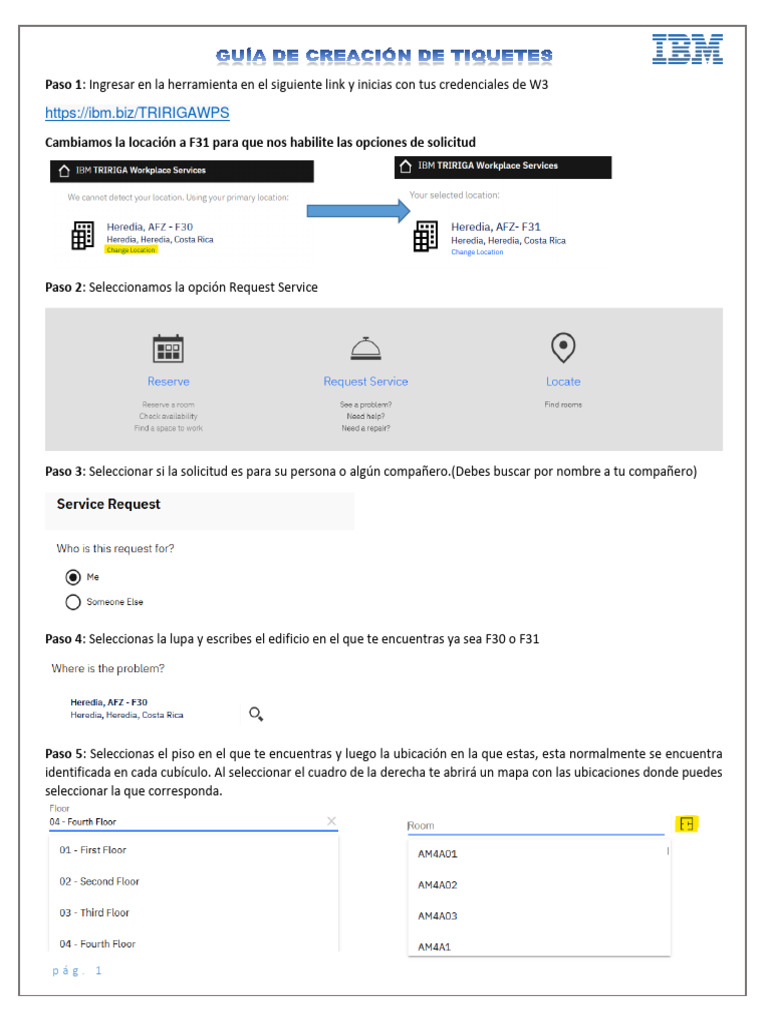The image size is (768, 1024).
Task: Click the IBM logo in the header
Action: 688,49
